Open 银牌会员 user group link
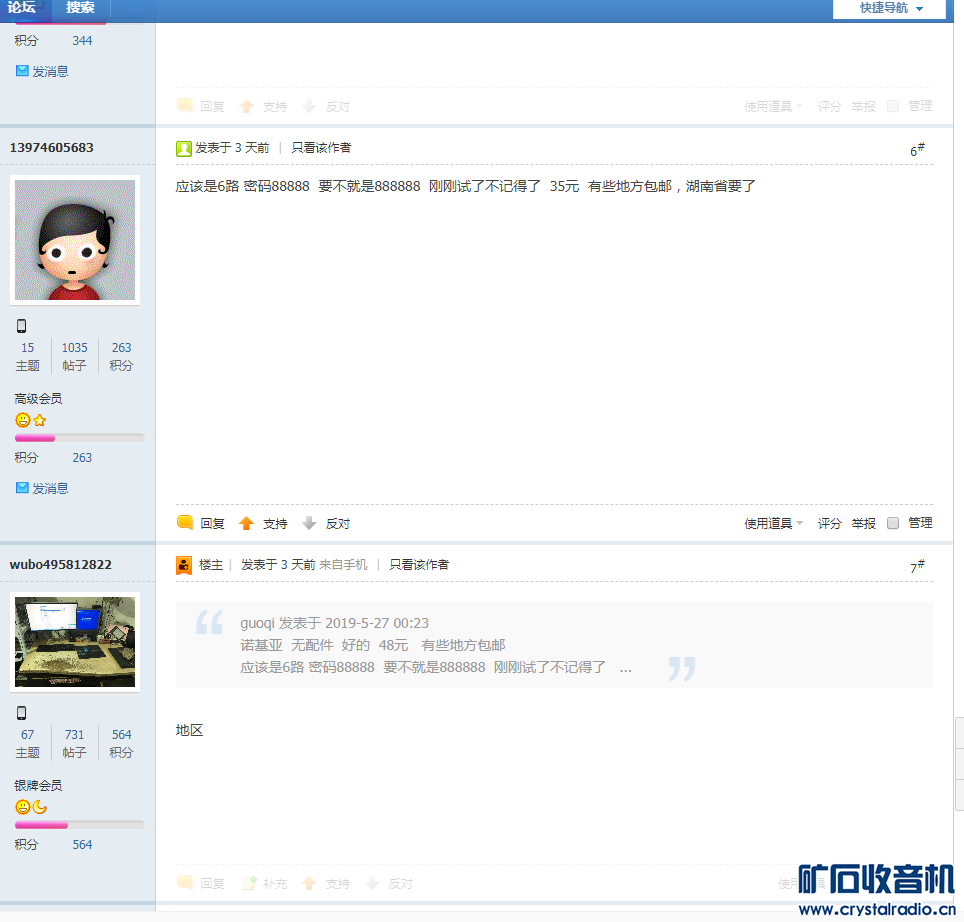The height and width of the screenshot is (922, 964). 38,786
